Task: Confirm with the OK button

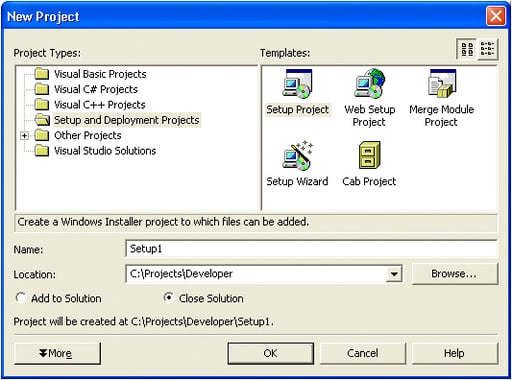Action: coord(270,353)
